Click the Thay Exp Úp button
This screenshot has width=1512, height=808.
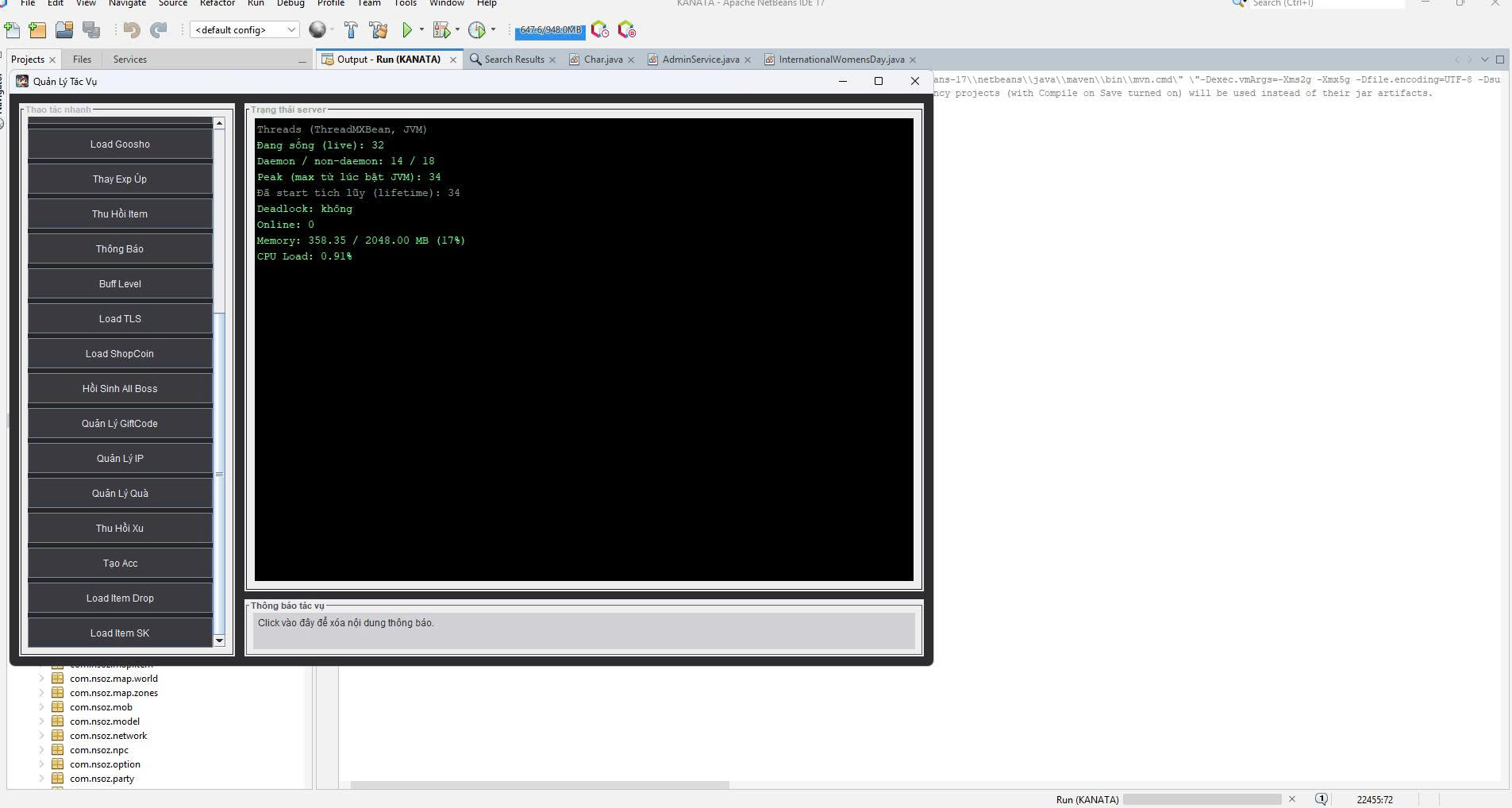click(x=120, y=179)
